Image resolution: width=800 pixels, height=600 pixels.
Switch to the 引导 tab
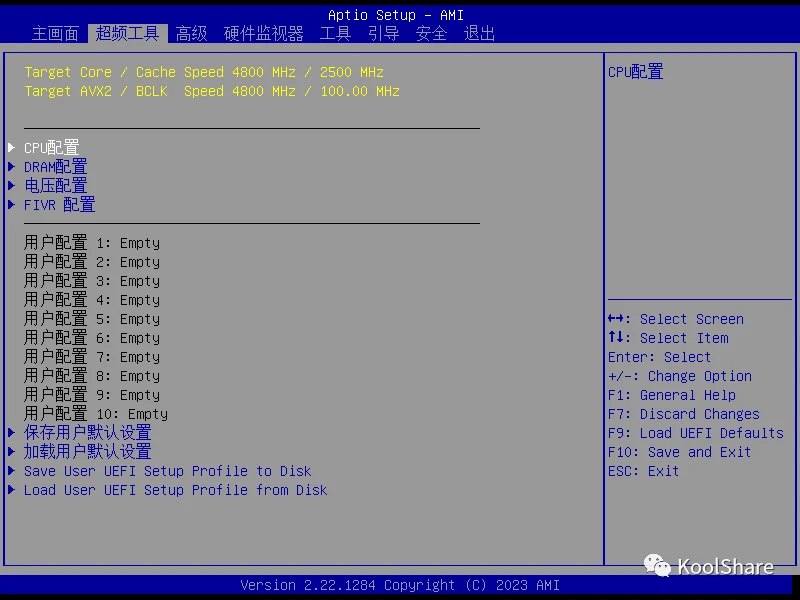click(x=383, y=34)
